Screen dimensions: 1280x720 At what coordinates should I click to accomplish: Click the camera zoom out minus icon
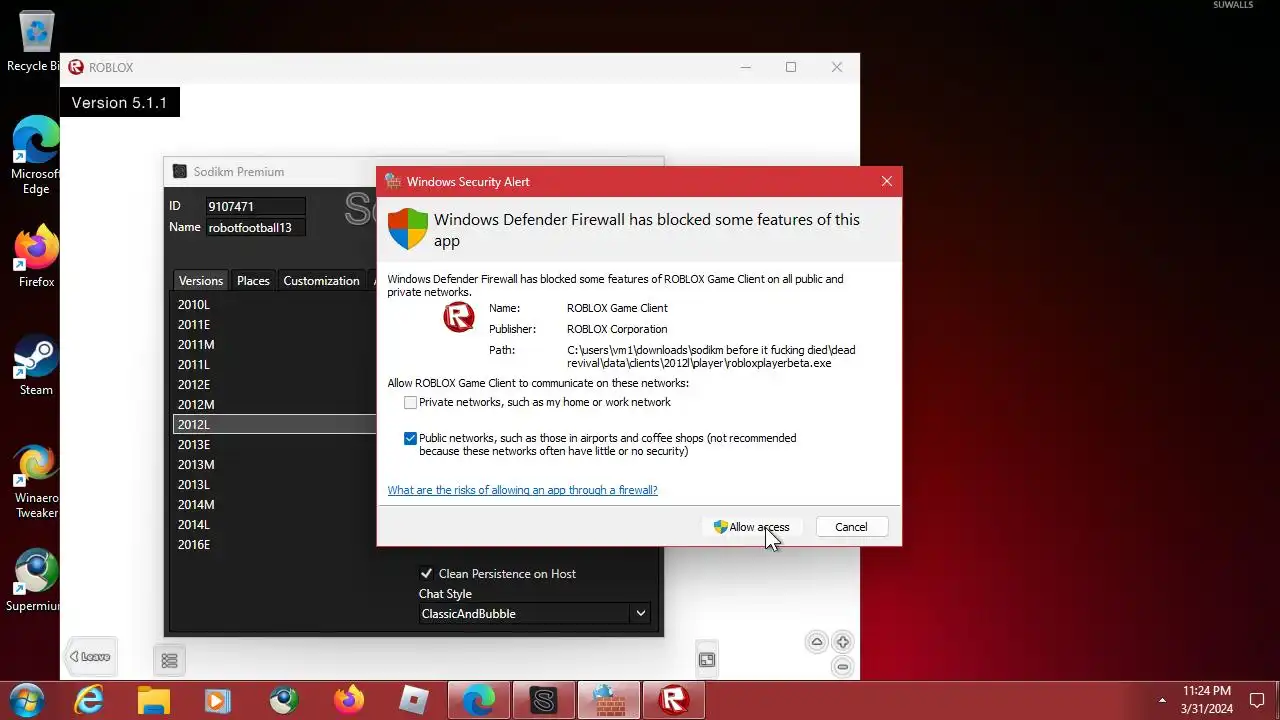coord(843,666)
